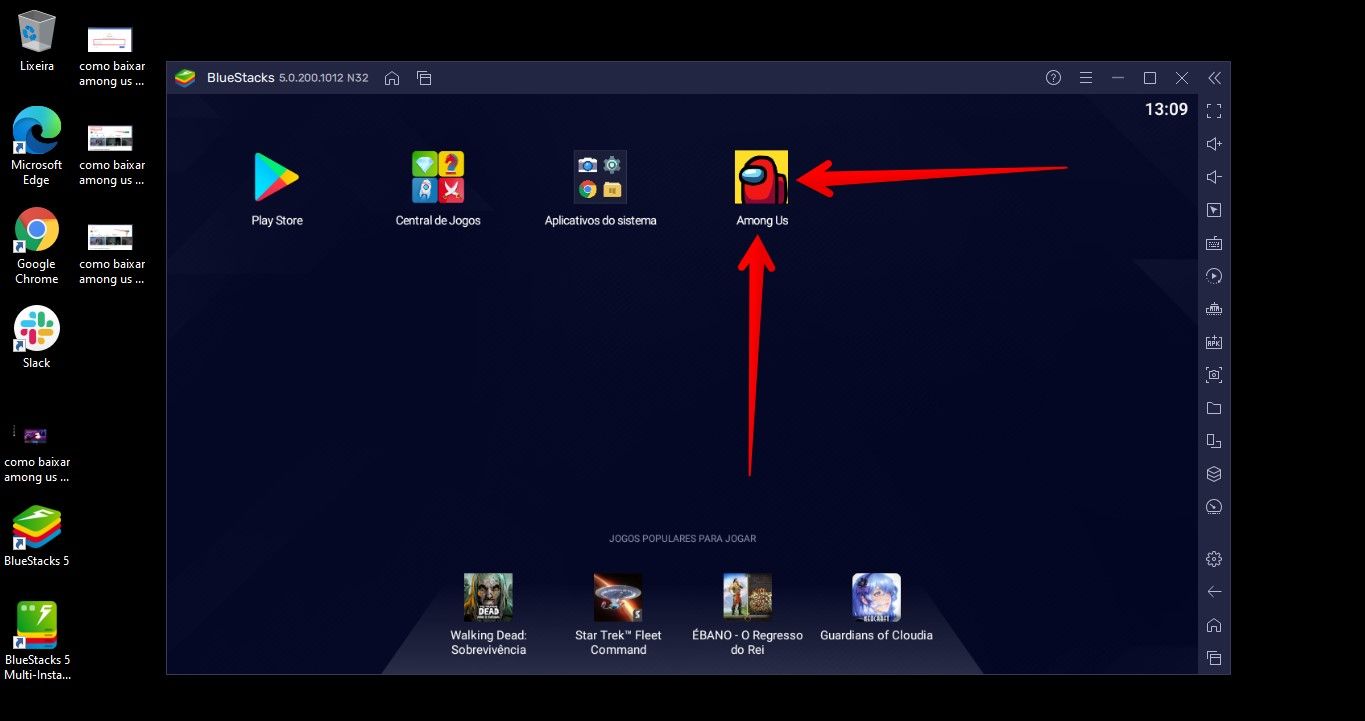
Task: Open the multi-window tabs icon in title bar
Action: [424, 78]
